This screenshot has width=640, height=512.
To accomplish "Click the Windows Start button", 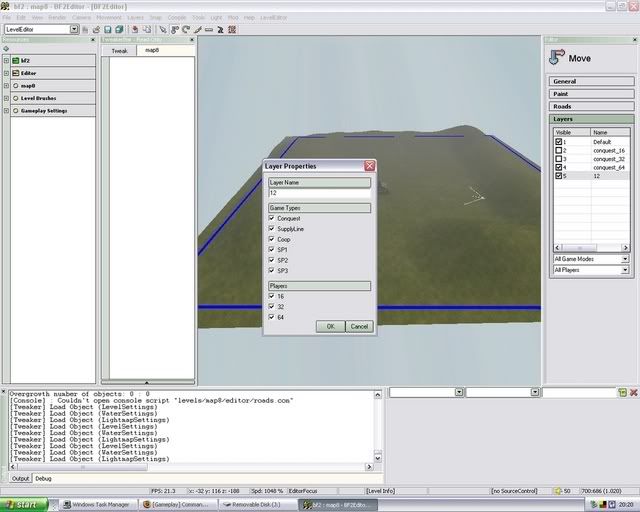I will point(24,504).
